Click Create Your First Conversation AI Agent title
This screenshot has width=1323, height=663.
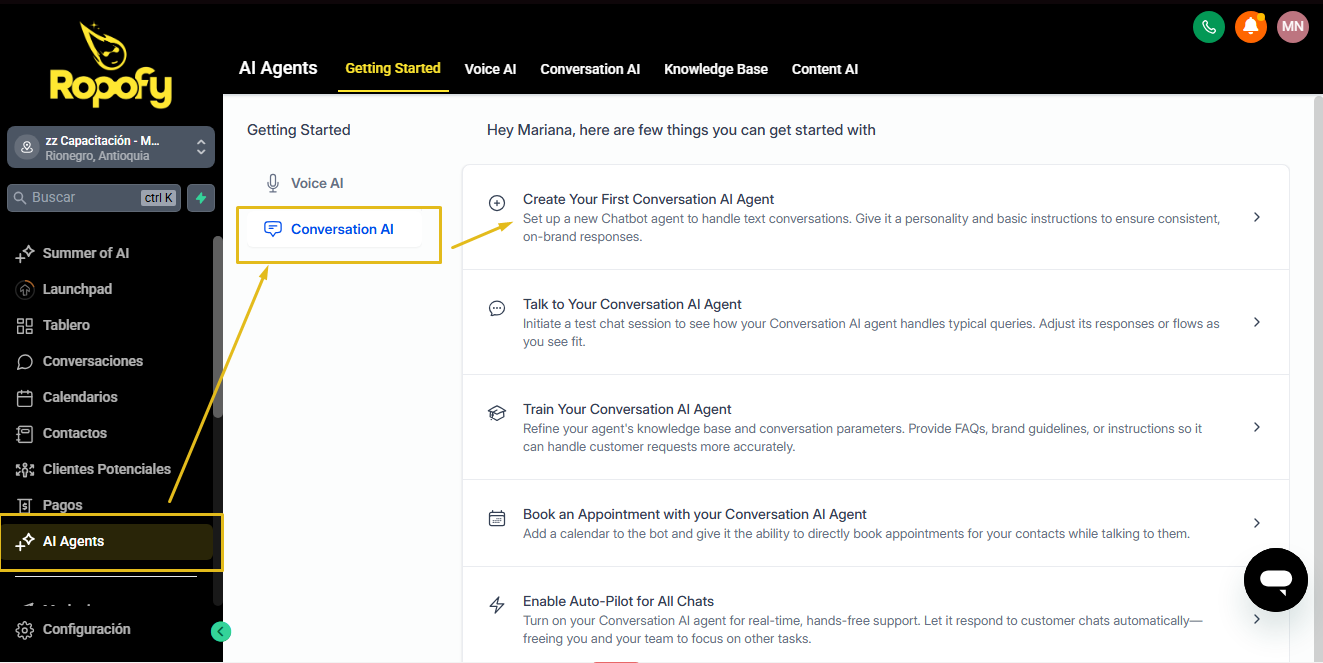649,199
